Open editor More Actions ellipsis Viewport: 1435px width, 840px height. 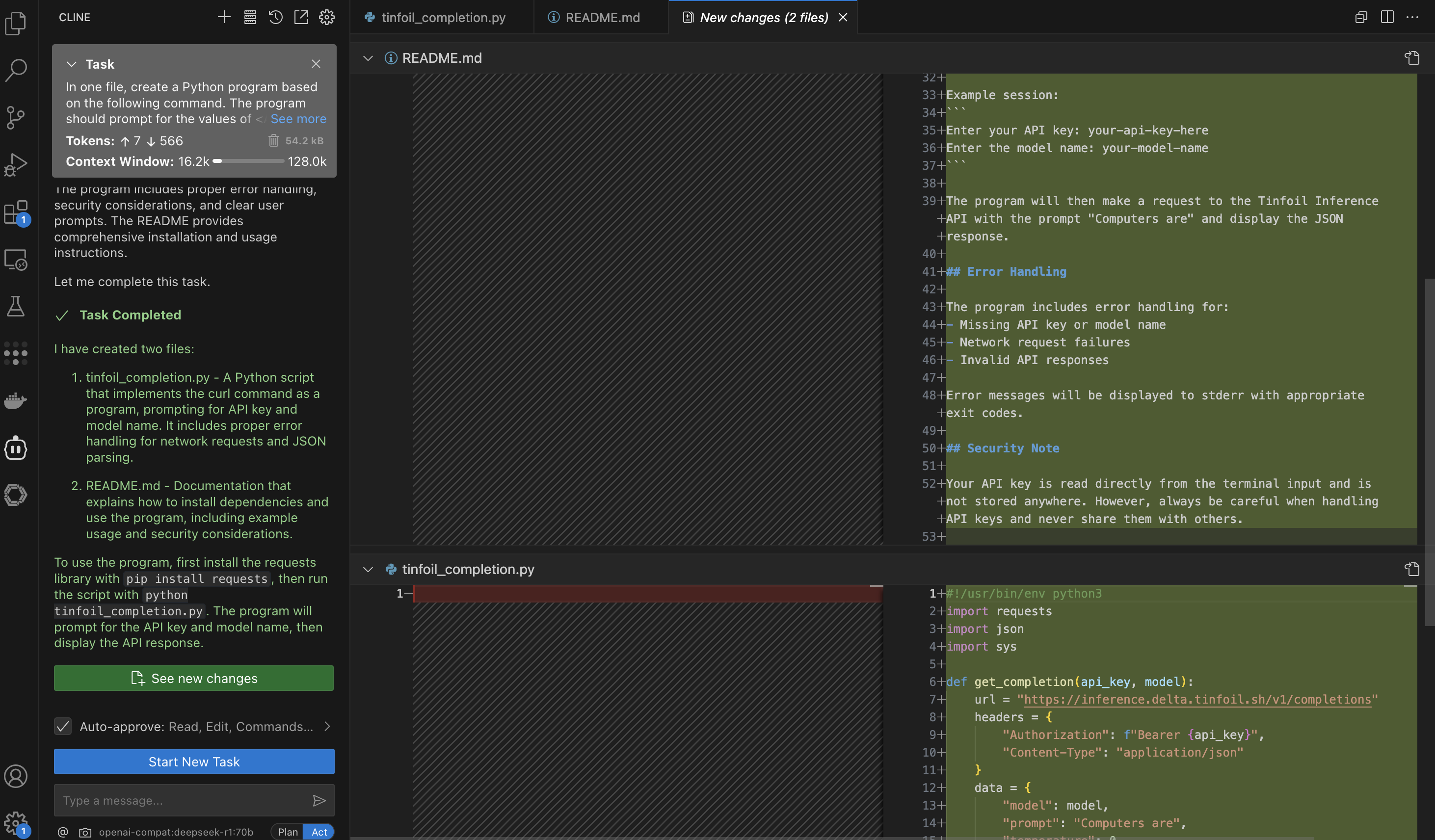point(1413,17)
